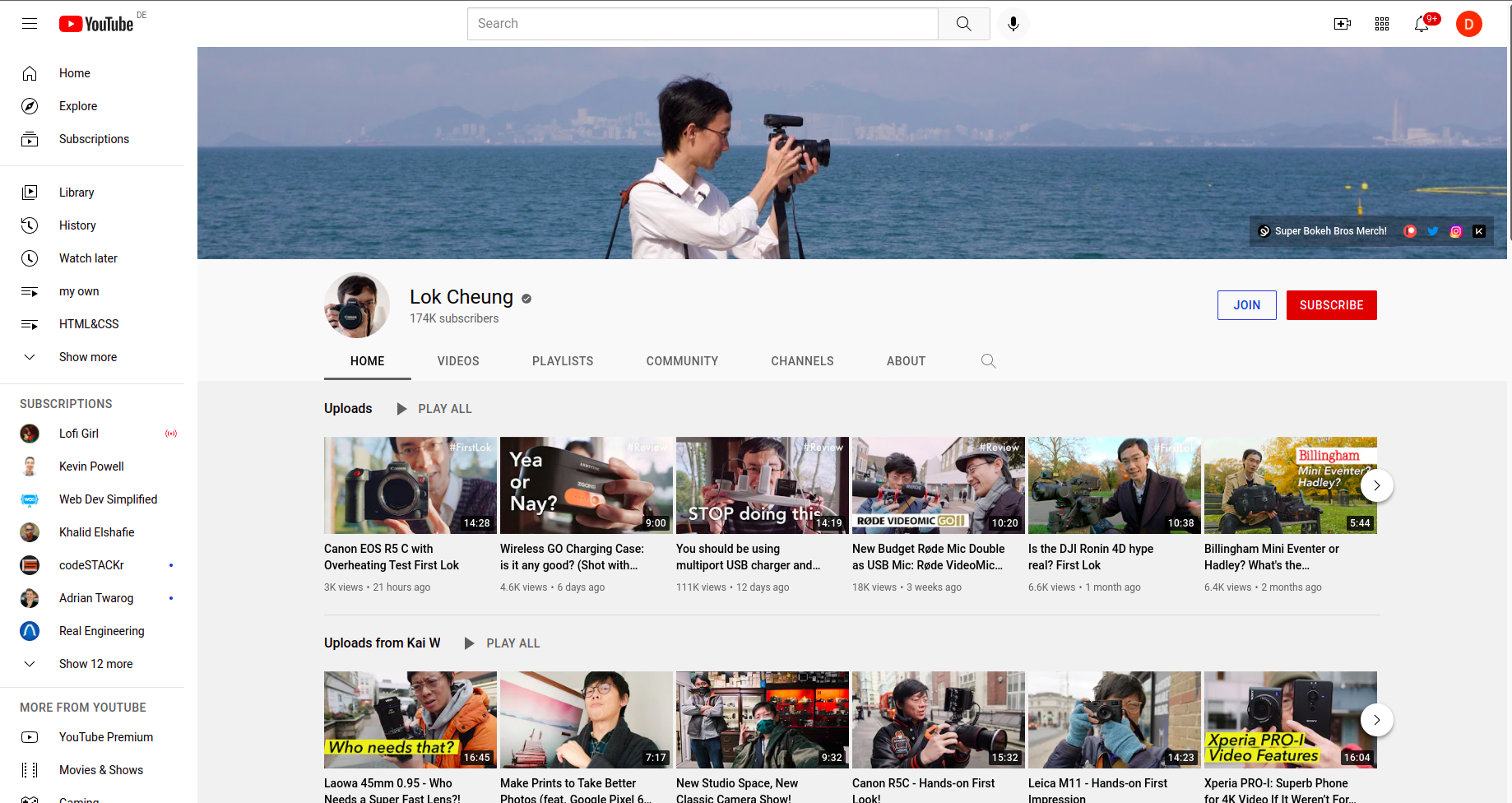Open Home in the sidebar

[x=92, y=73]
